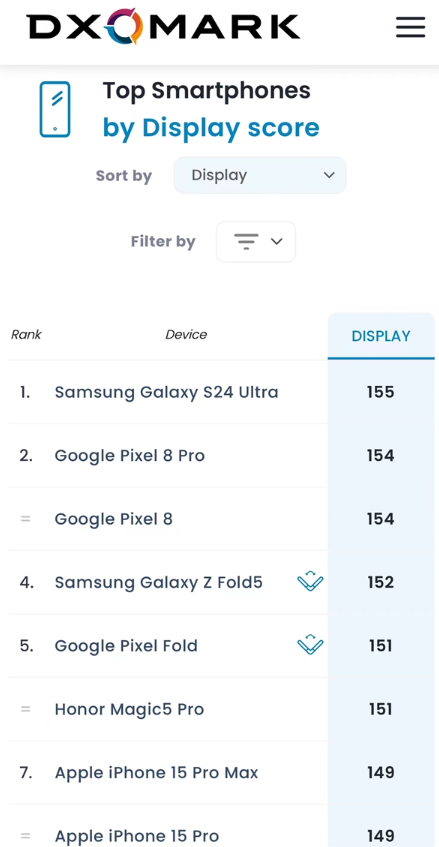Open Google Pixel 8 Pro entry
439x847 pixels.
(130, 455)
